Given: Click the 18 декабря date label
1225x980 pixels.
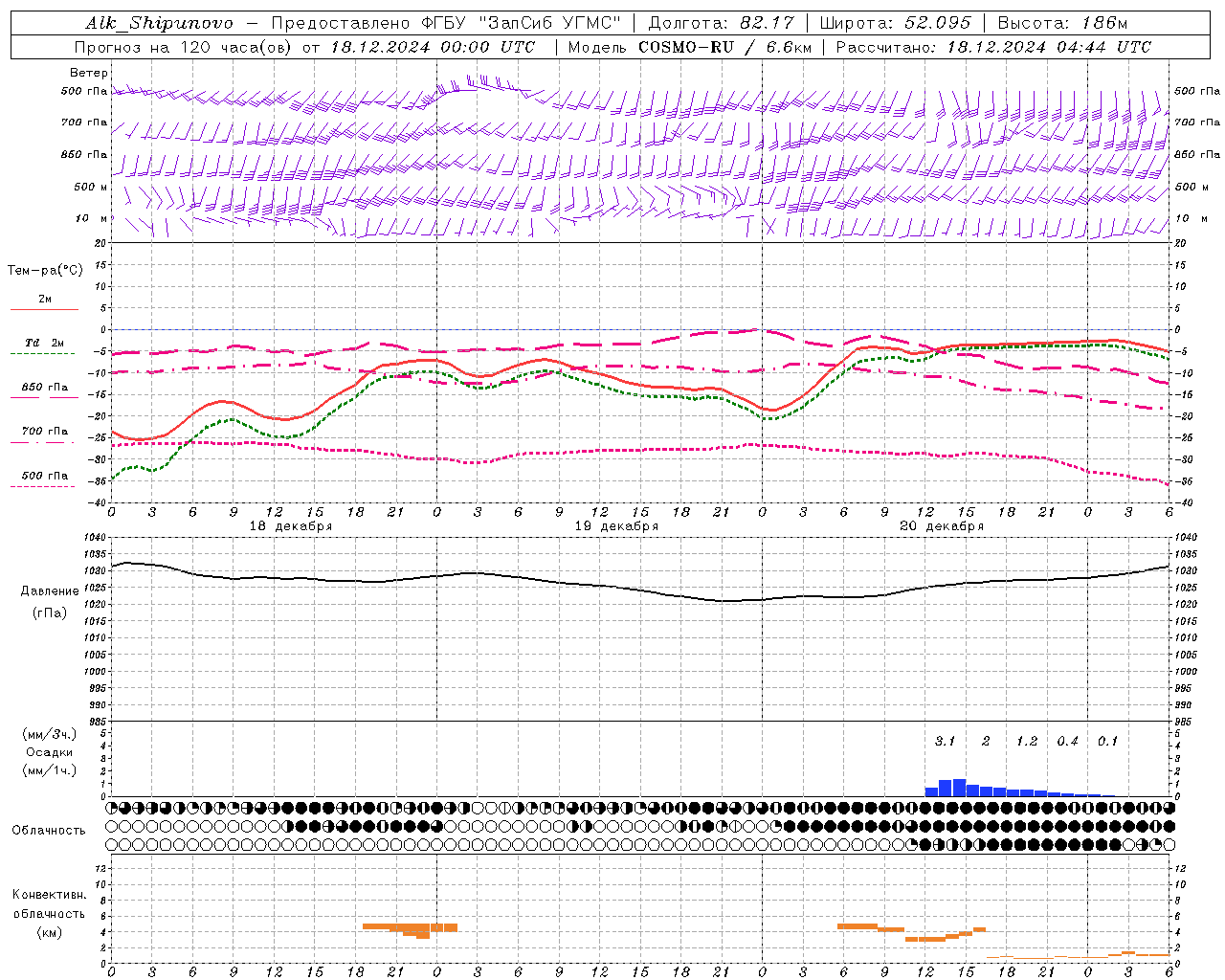Looking at the screenshot, I should tap(291, 526).
